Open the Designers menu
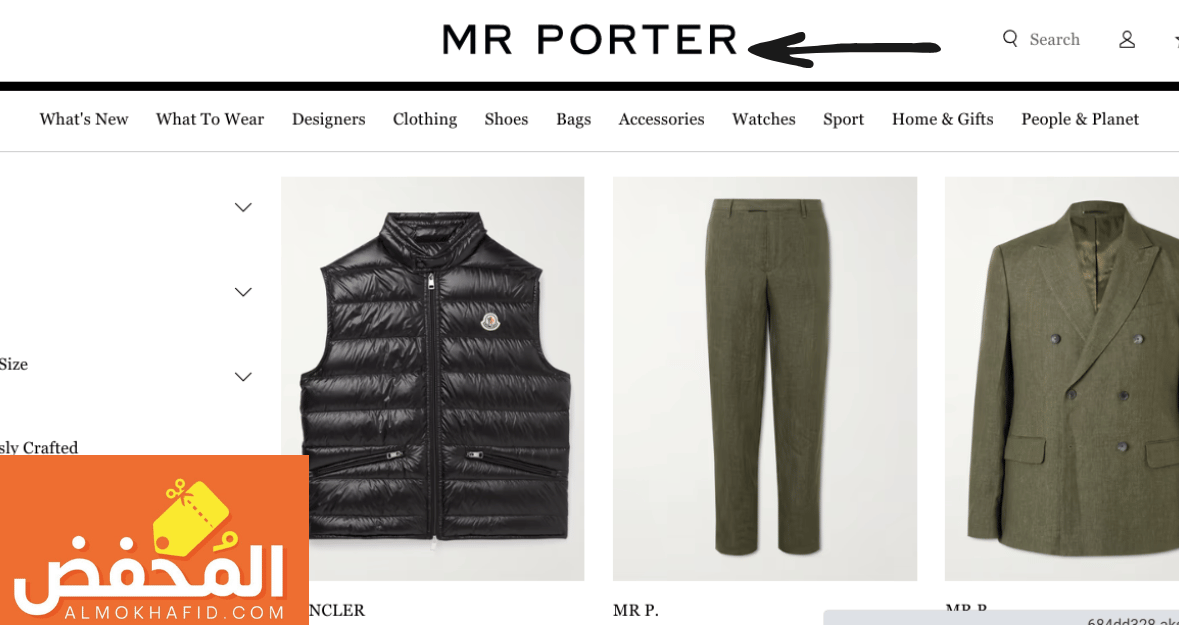The image size is (1179, 625). pos(329,119)
